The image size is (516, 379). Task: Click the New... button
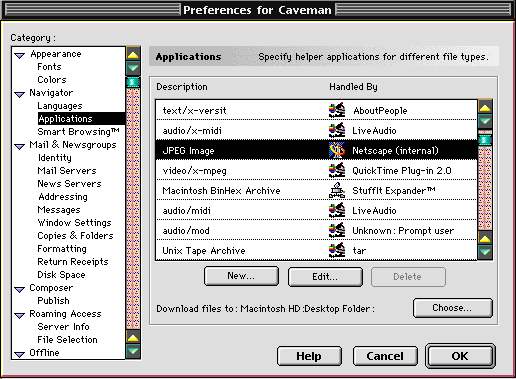click(241, 276)
